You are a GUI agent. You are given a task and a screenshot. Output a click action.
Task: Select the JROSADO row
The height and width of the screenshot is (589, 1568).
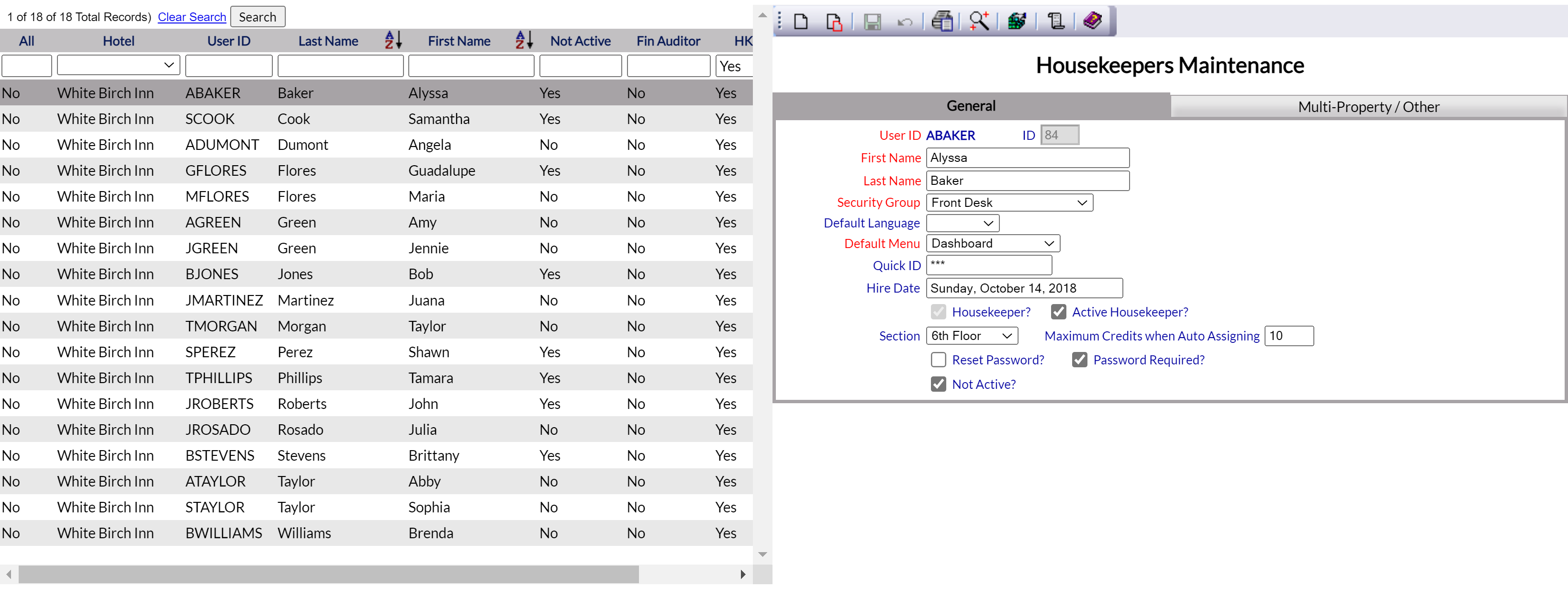point(376,430)
